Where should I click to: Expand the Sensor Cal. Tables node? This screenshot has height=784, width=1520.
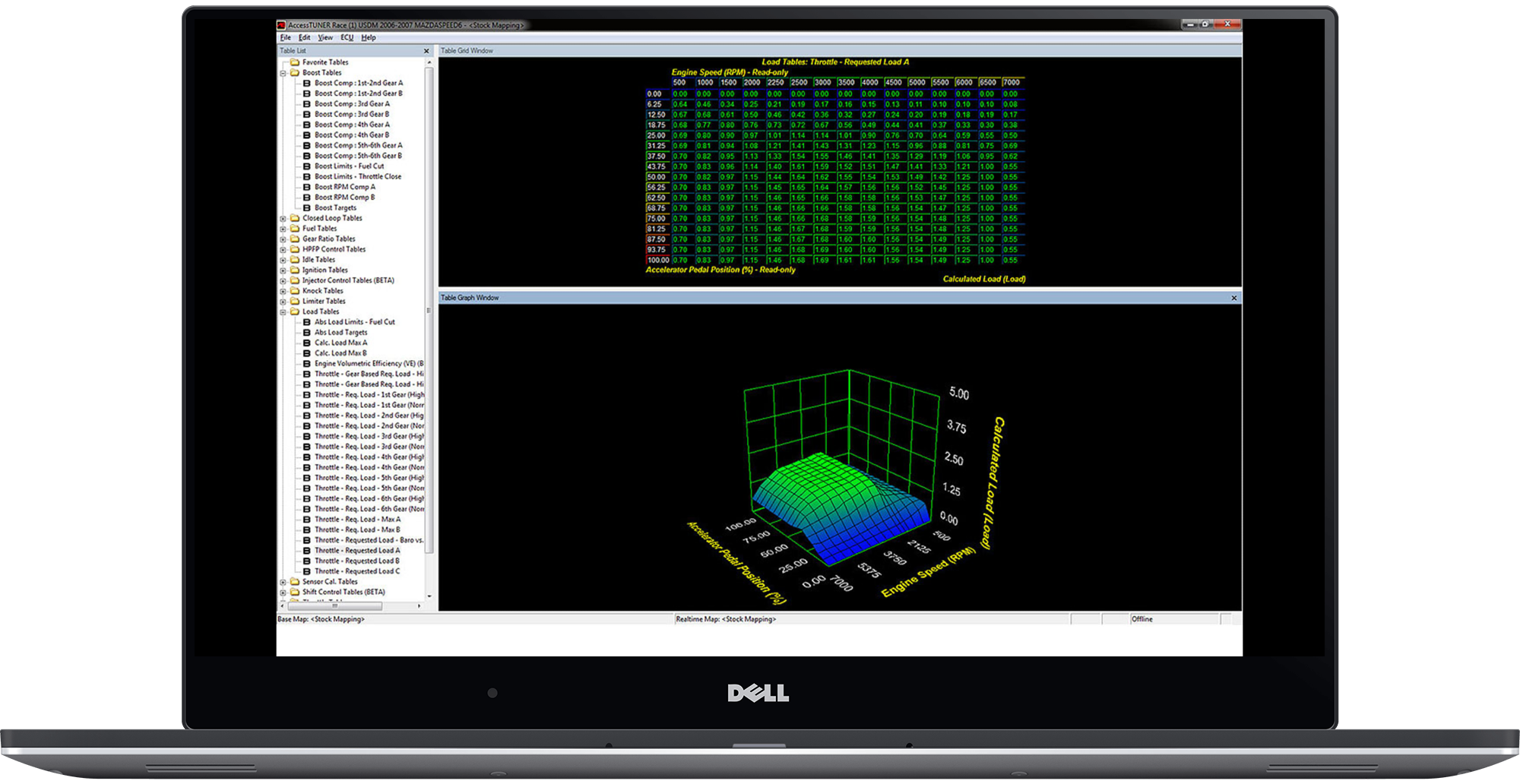(x=283, y=582)
